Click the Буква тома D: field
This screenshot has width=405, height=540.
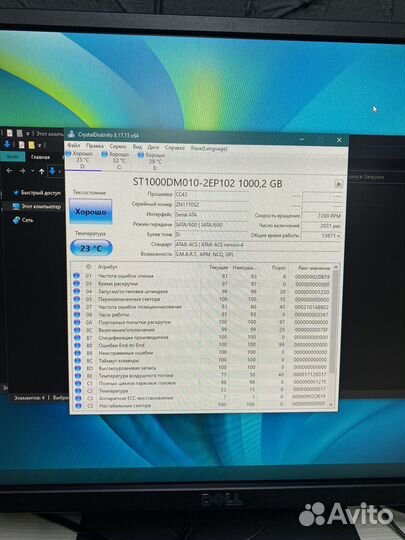[211, 235]
